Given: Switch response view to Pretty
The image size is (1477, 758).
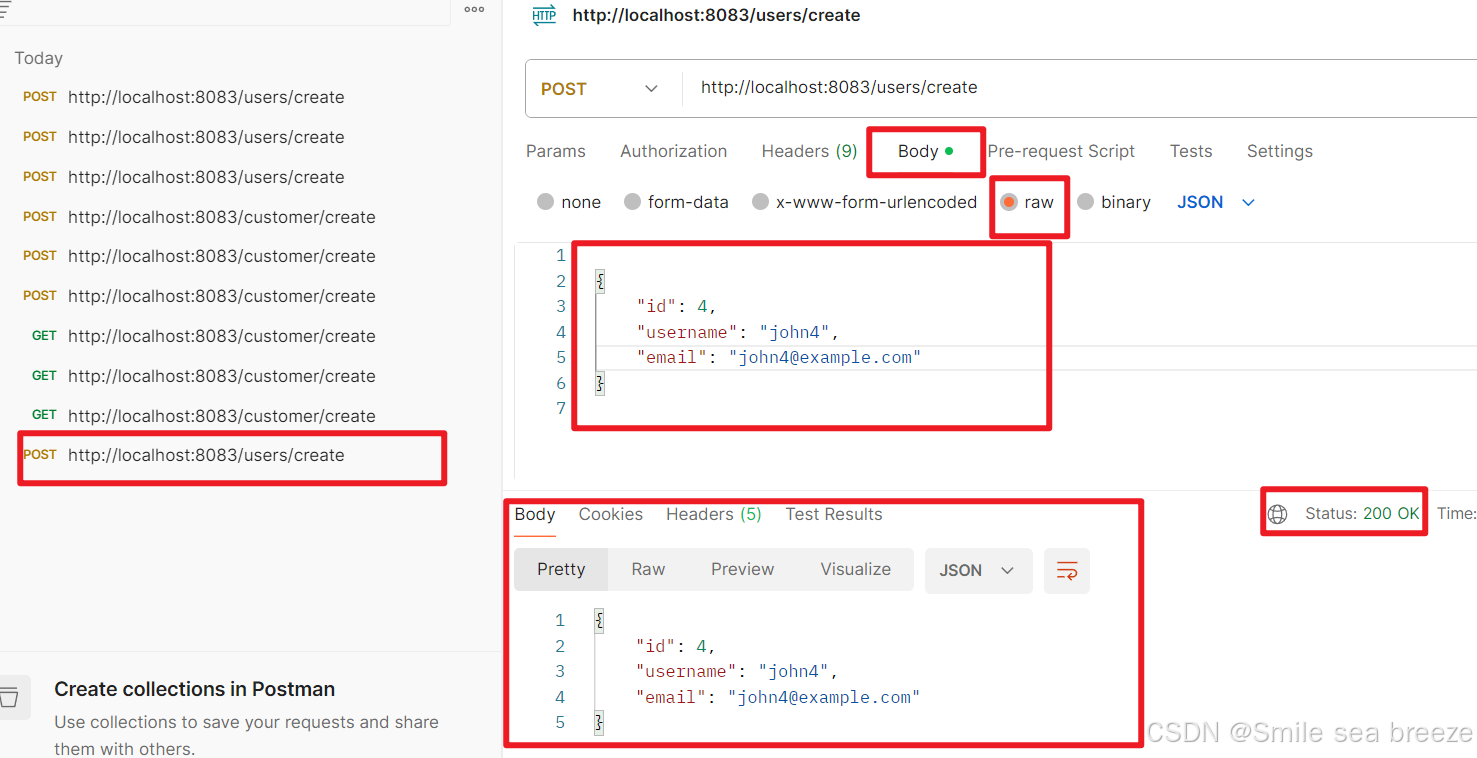Looking at the screenshot, I should [x=561, y=569].
